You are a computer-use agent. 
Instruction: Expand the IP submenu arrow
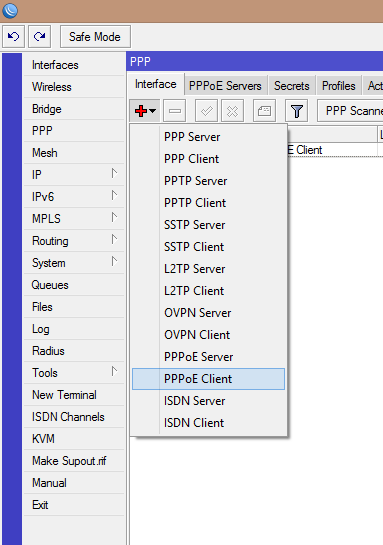coord(114,173)
